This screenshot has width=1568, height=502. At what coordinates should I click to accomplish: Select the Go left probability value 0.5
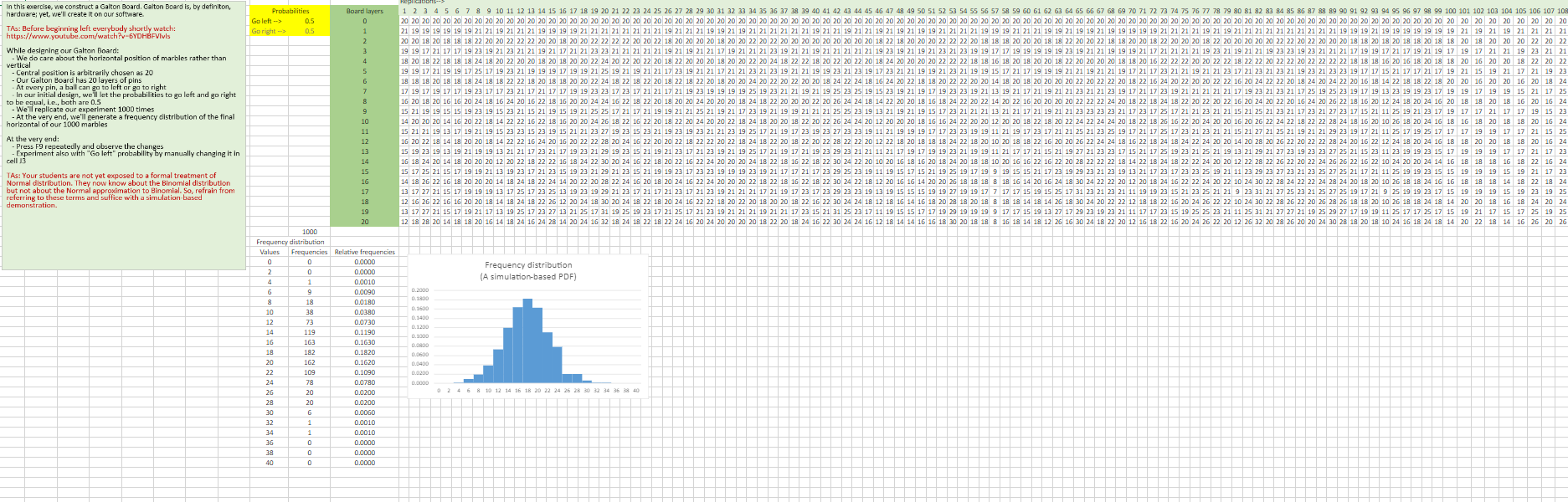point(310,21)
